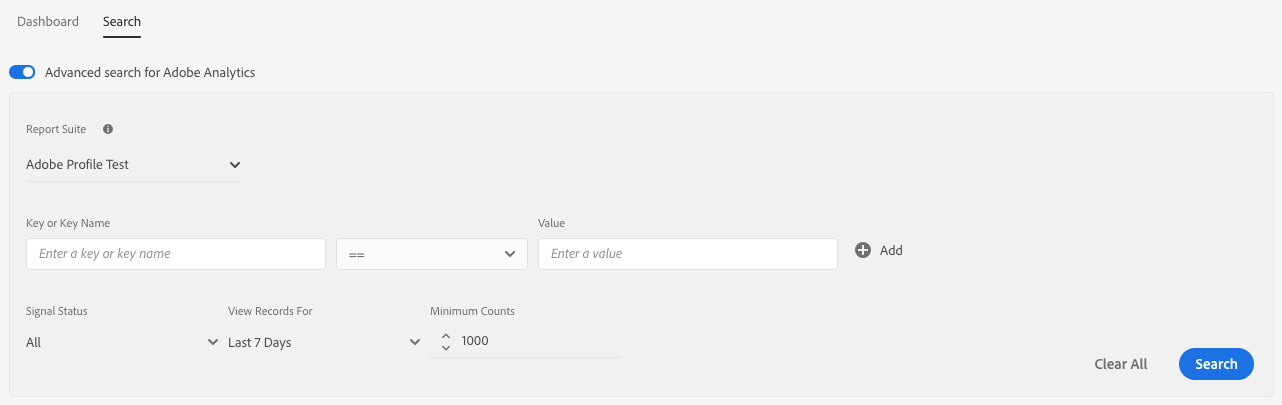Select the Search tab at top

point(122,21)
